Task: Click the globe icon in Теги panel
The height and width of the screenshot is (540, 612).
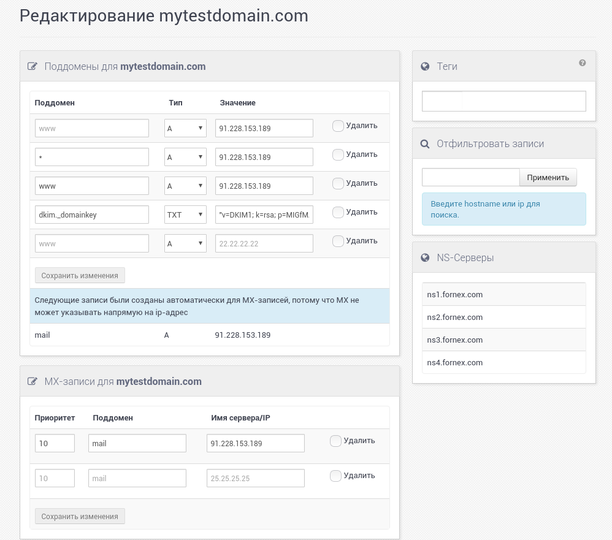Action: 425,66
